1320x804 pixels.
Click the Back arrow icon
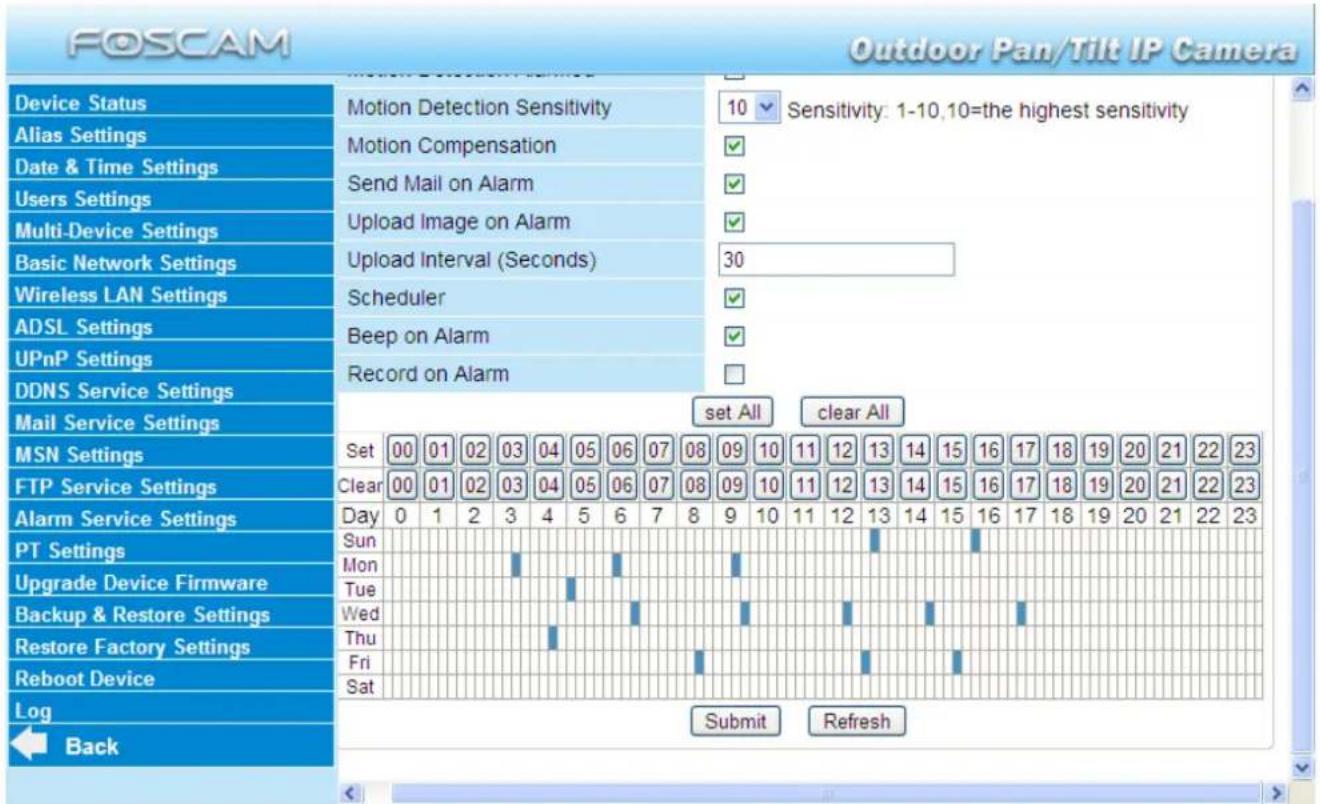30,745
